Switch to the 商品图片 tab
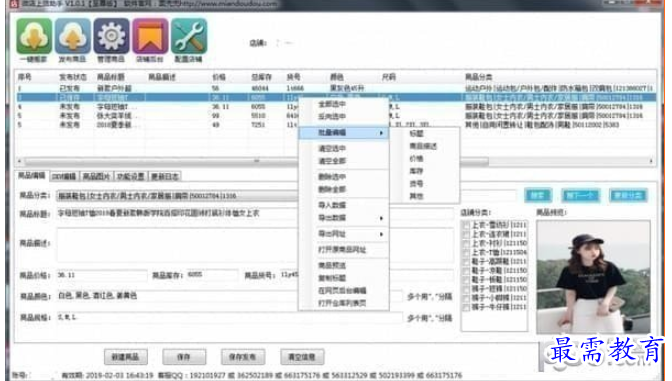Image resolution: width=672 pixels, height=381 pixels. coord(96,177)
